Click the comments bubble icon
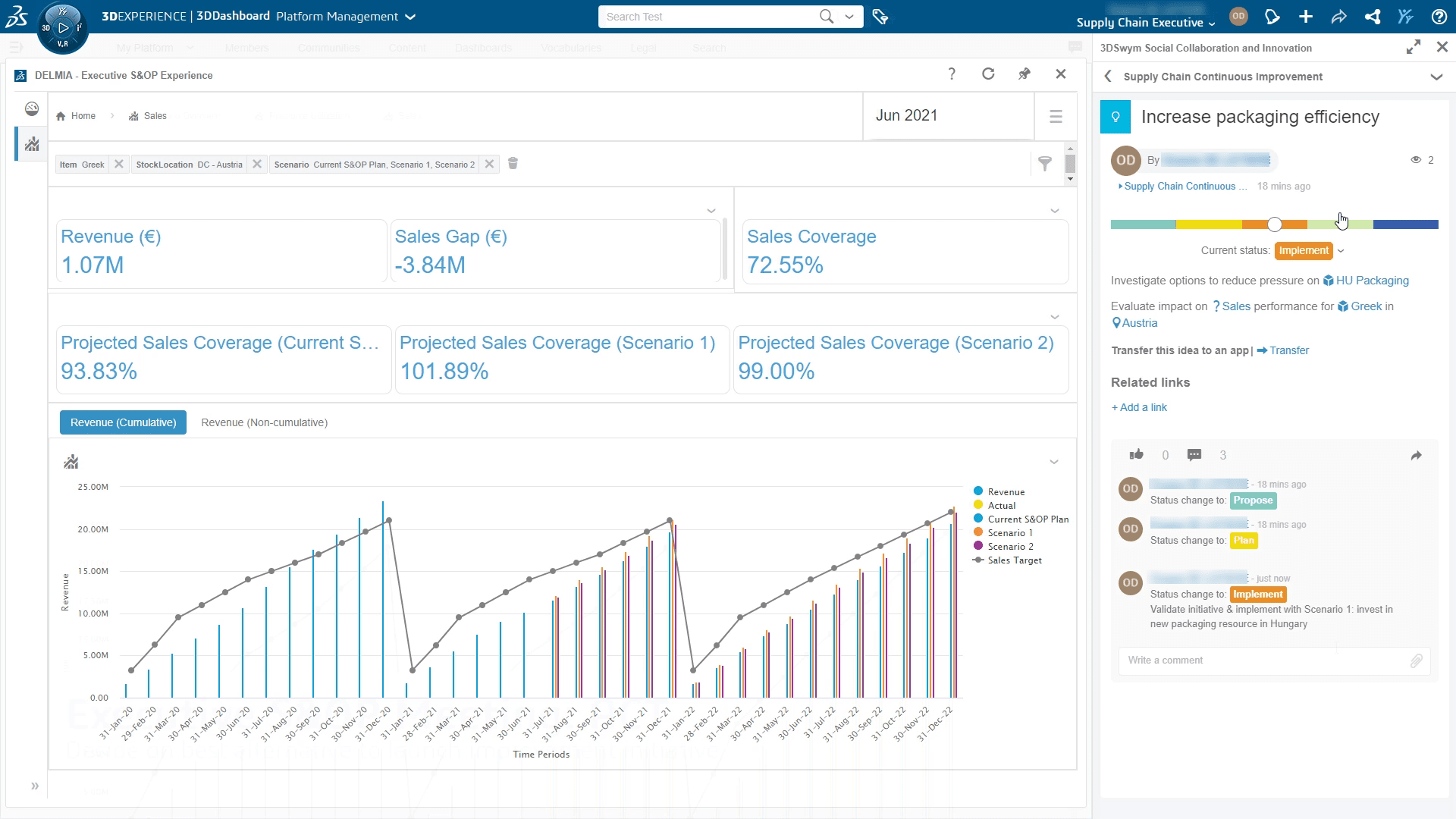Screen dimensions: 1456x819 [x=1194, y=455]
